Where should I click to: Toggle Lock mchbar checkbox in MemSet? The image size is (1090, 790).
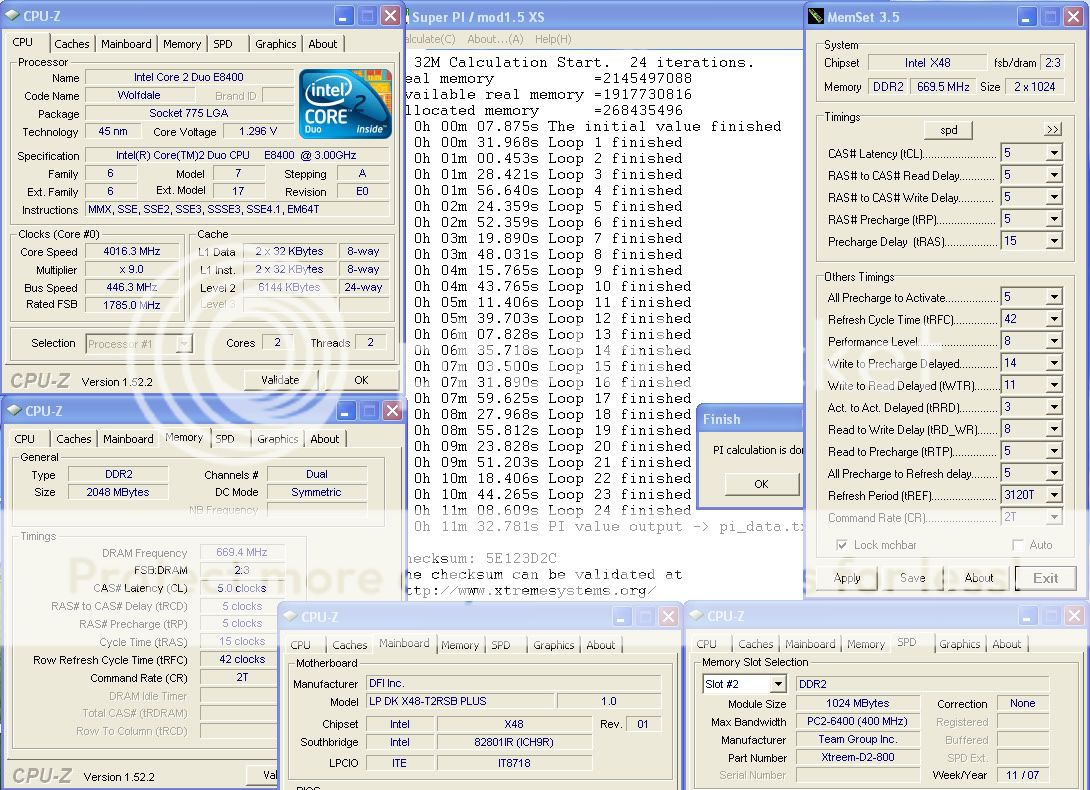click(x=842, y=545)
